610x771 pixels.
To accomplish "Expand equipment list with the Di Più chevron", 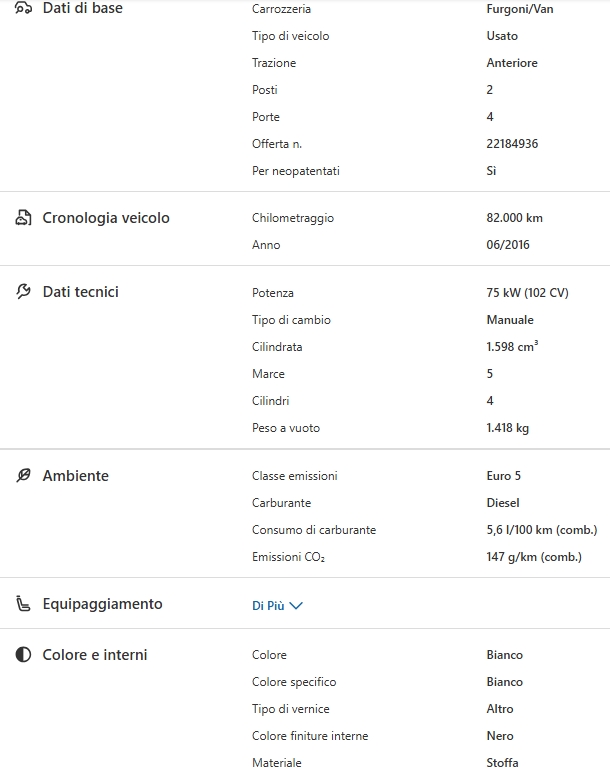I will (x=295, y=605).
